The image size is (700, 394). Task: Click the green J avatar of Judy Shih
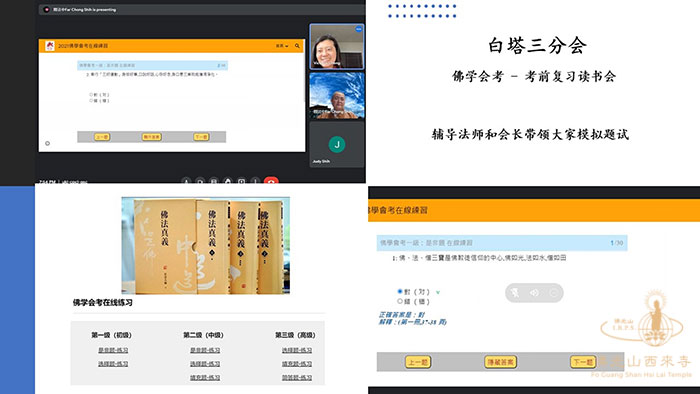337,144
